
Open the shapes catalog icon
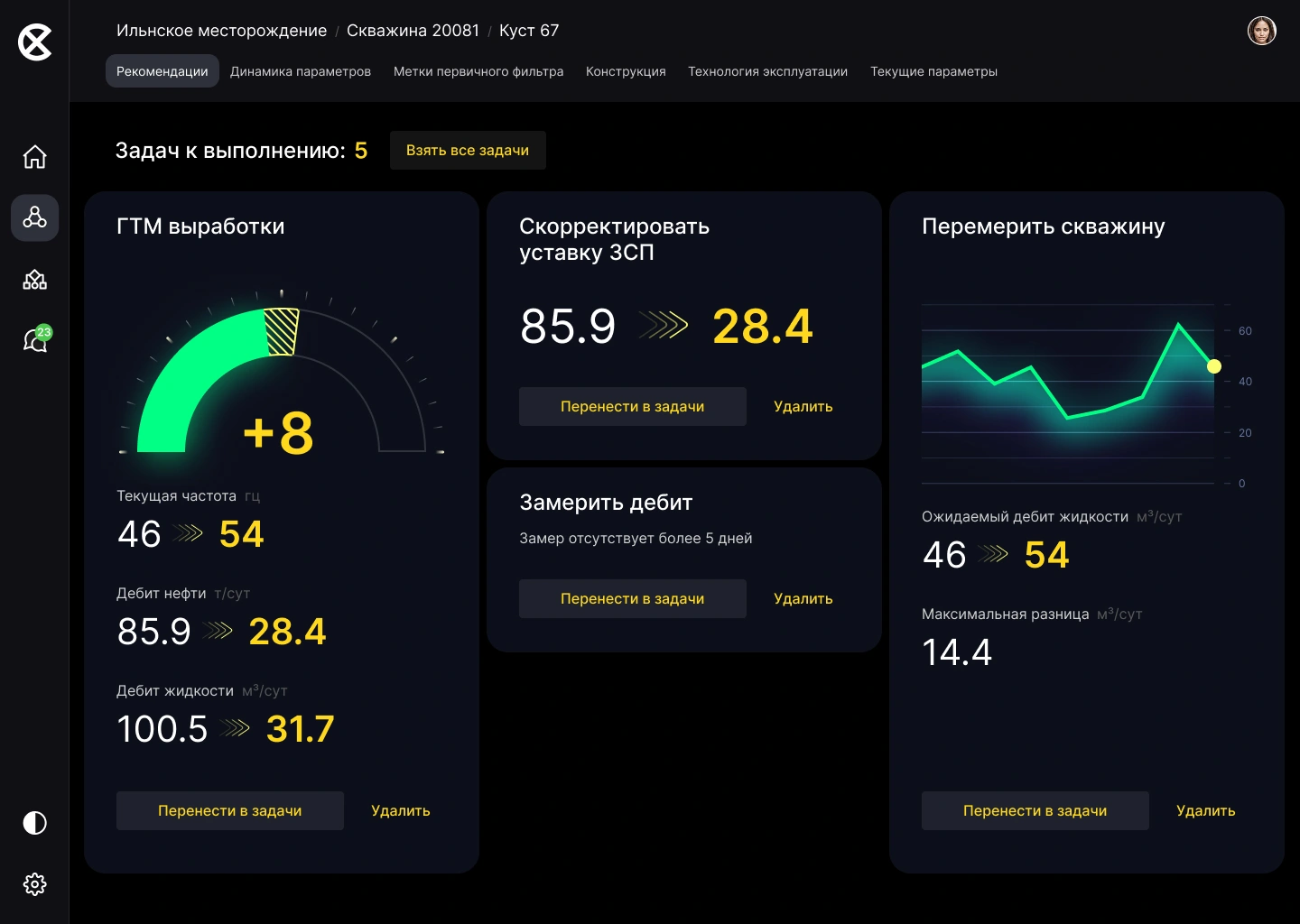[x=35, y=280]
